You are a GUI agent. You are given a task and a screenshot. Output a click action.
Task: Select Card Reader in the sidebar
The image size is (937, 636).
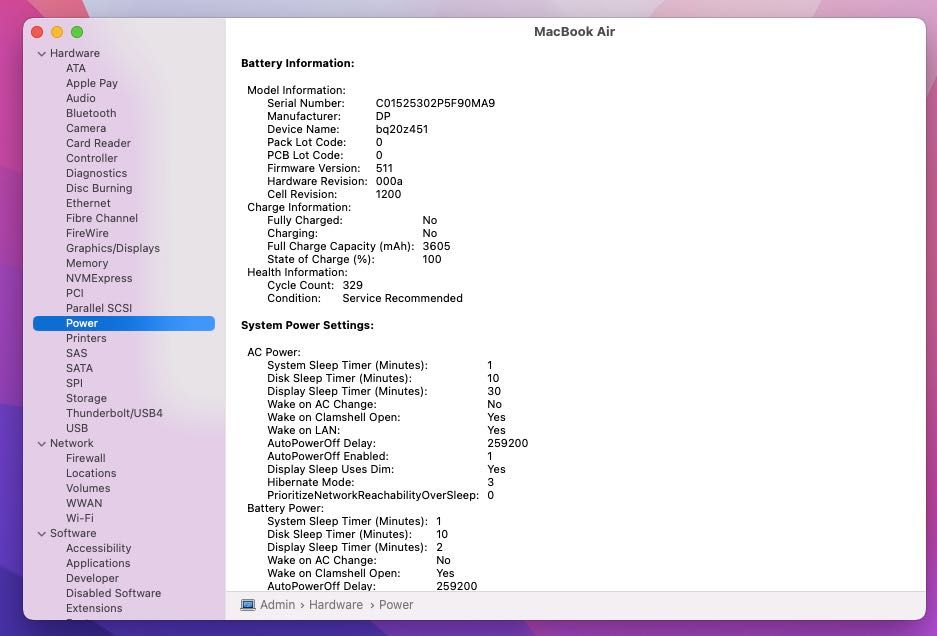pos(98,143)
